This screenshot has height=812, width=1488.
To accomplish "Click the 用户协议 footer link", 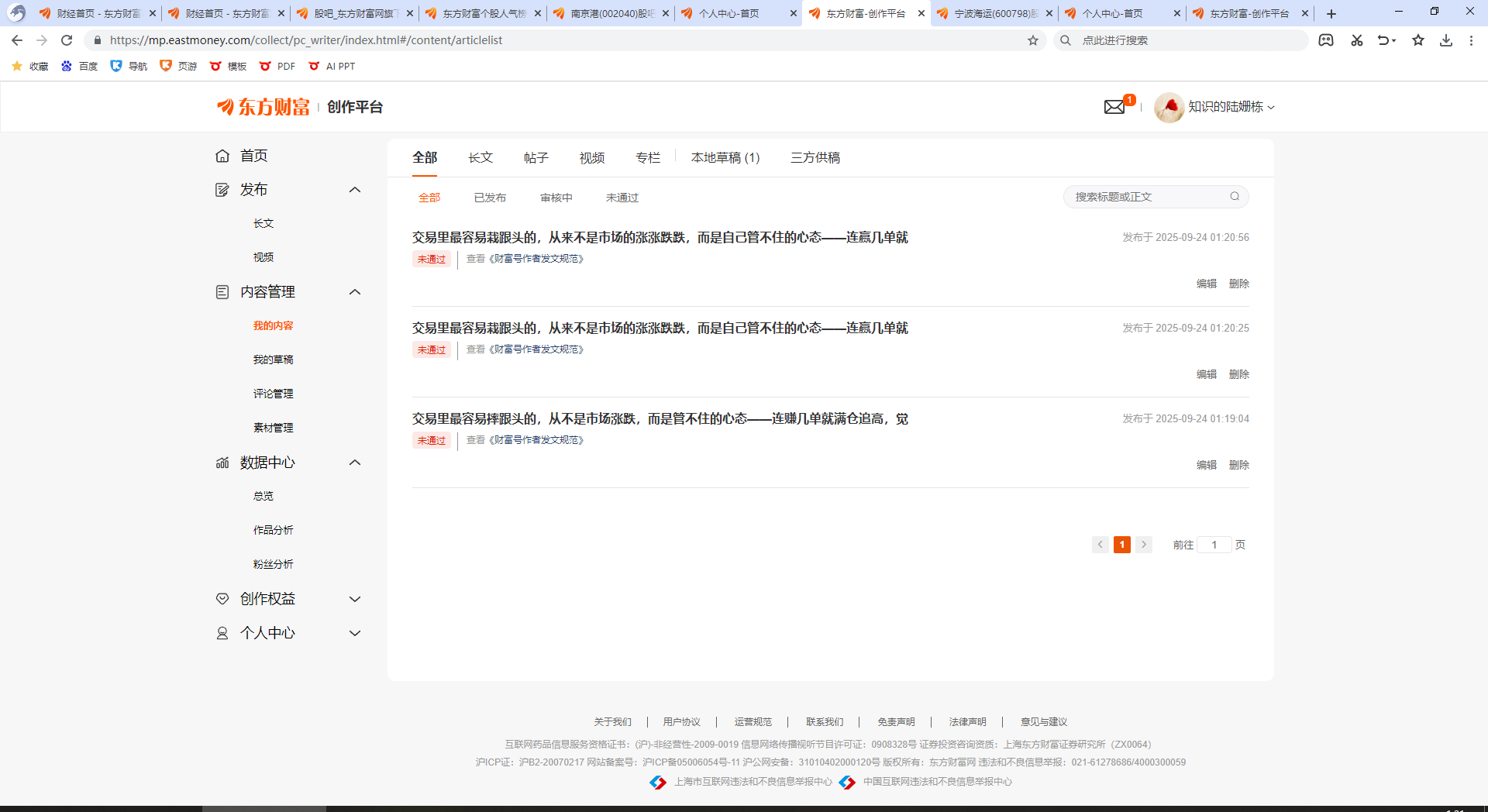I will tap(682, 722).
